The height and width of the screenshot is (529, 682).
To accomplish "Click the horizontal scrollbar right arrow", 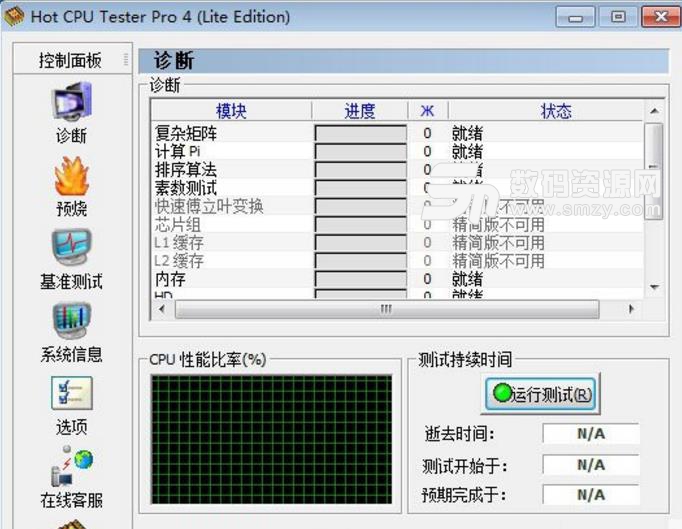I will pyautogui.click(x=631, y=309).
